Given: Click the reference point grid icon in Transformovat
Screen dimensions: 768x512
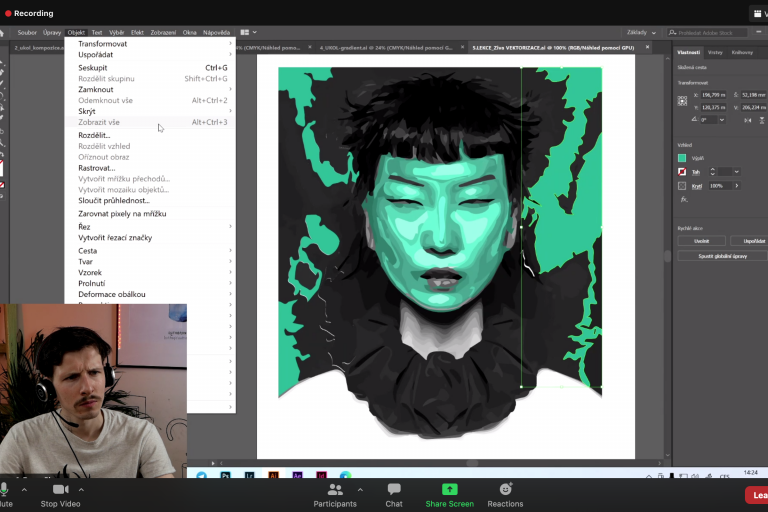Looking at the screenshot, I should 683,101.
